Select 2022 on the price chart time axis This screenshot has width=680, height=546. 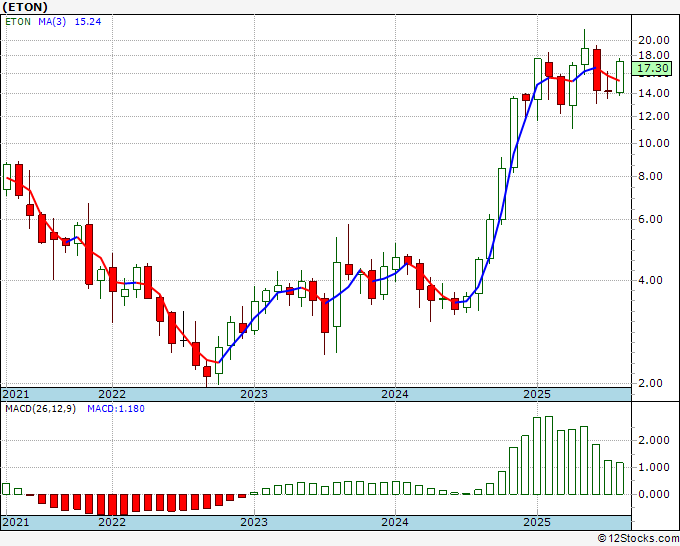click(112, 394)
